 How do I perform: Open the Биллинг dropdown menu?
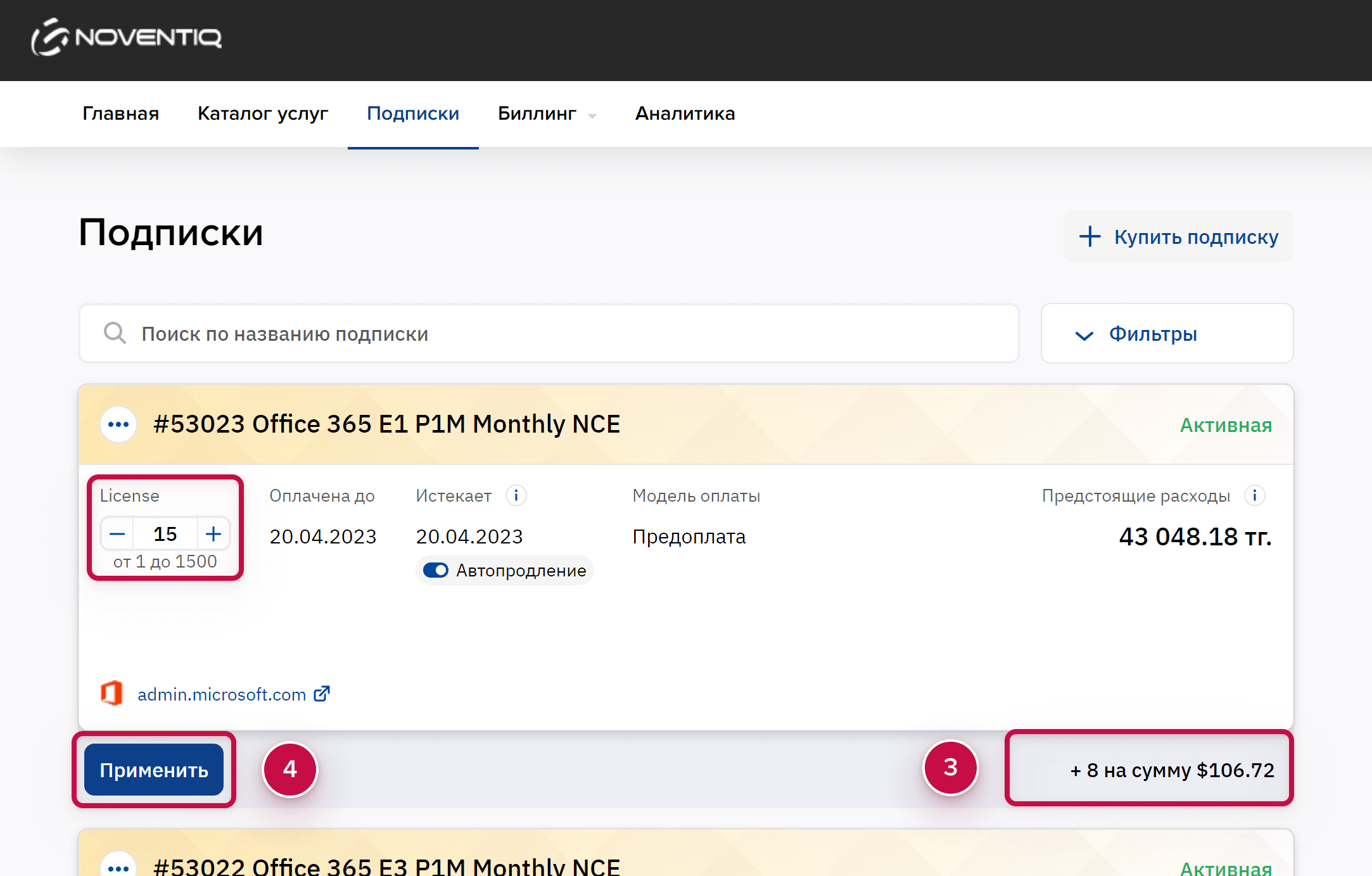tap(547, 114)
